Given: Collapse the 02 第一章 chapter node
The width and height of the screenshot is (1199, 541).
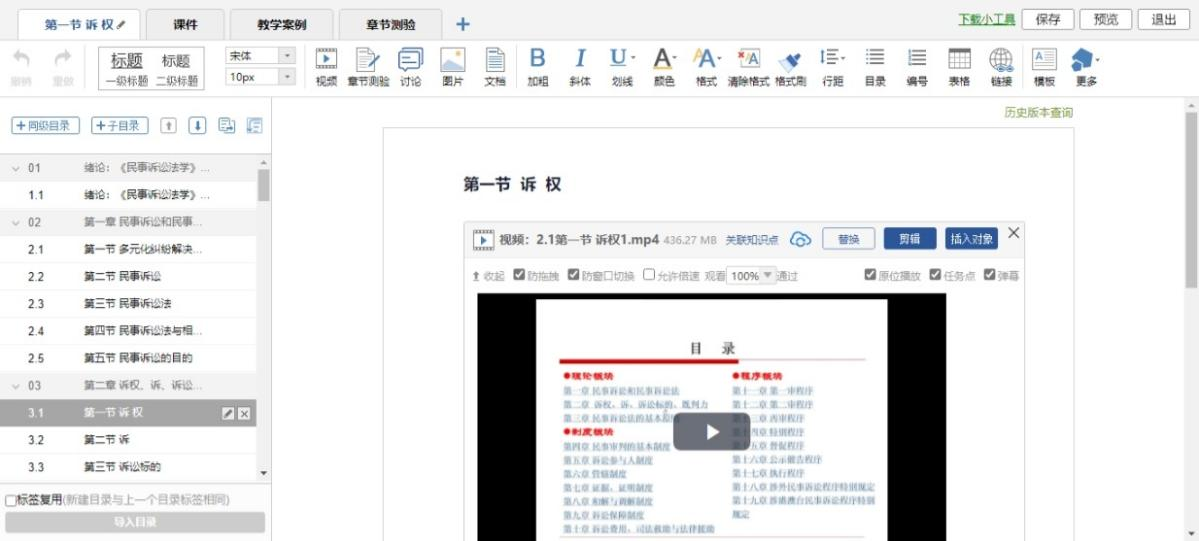Looking at the screenshot, I should coord(16,222).
